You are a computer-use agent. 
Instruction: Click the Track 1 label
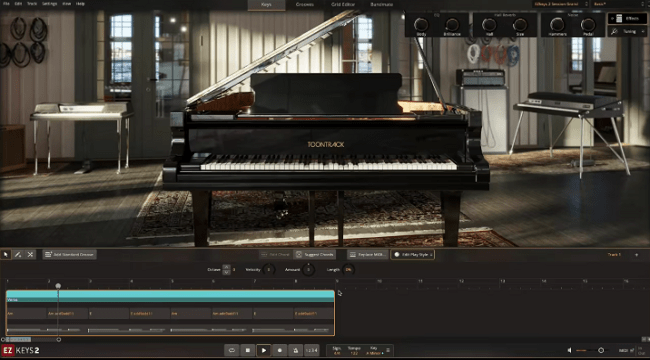[x=614, y=255]
